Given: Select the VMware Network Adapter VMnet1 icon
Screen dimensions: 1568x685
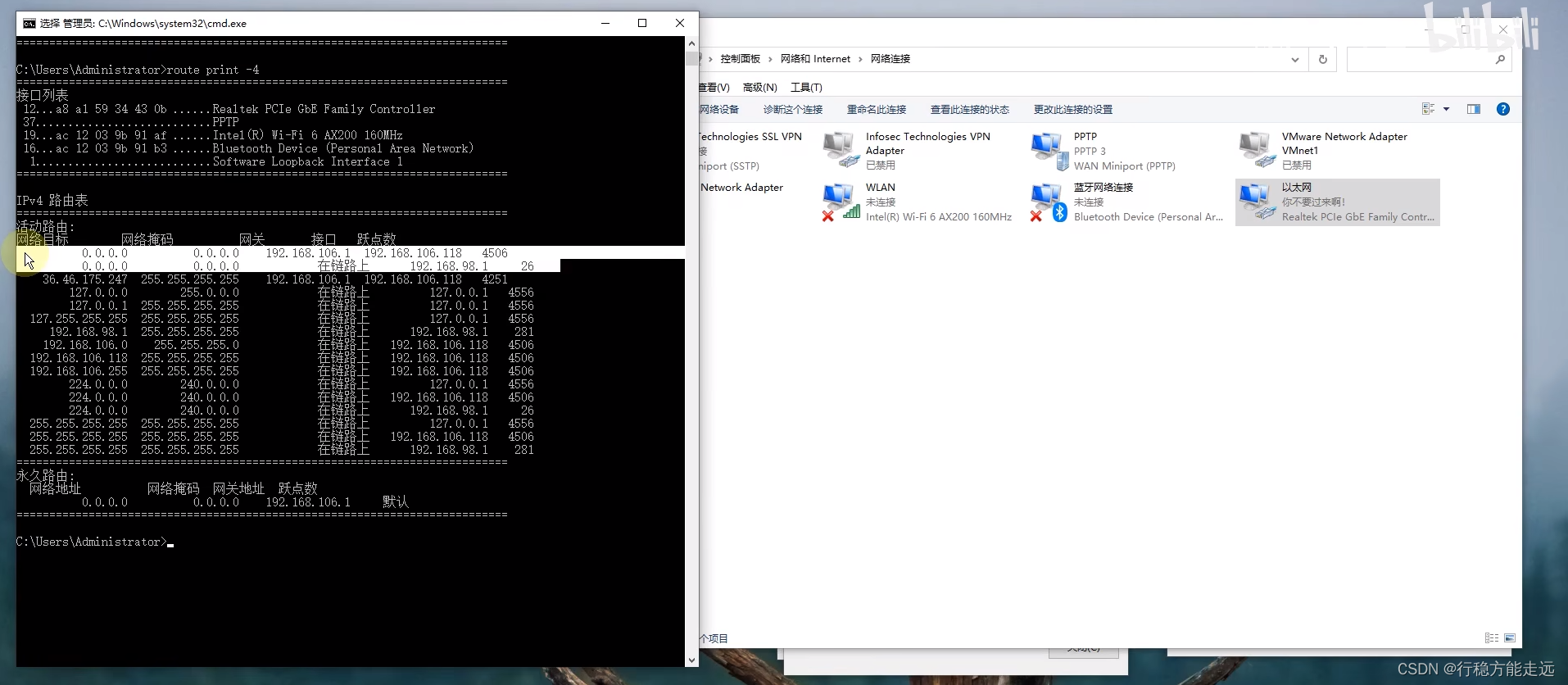Looking at the screenshot, I should tap(1256, 151).
